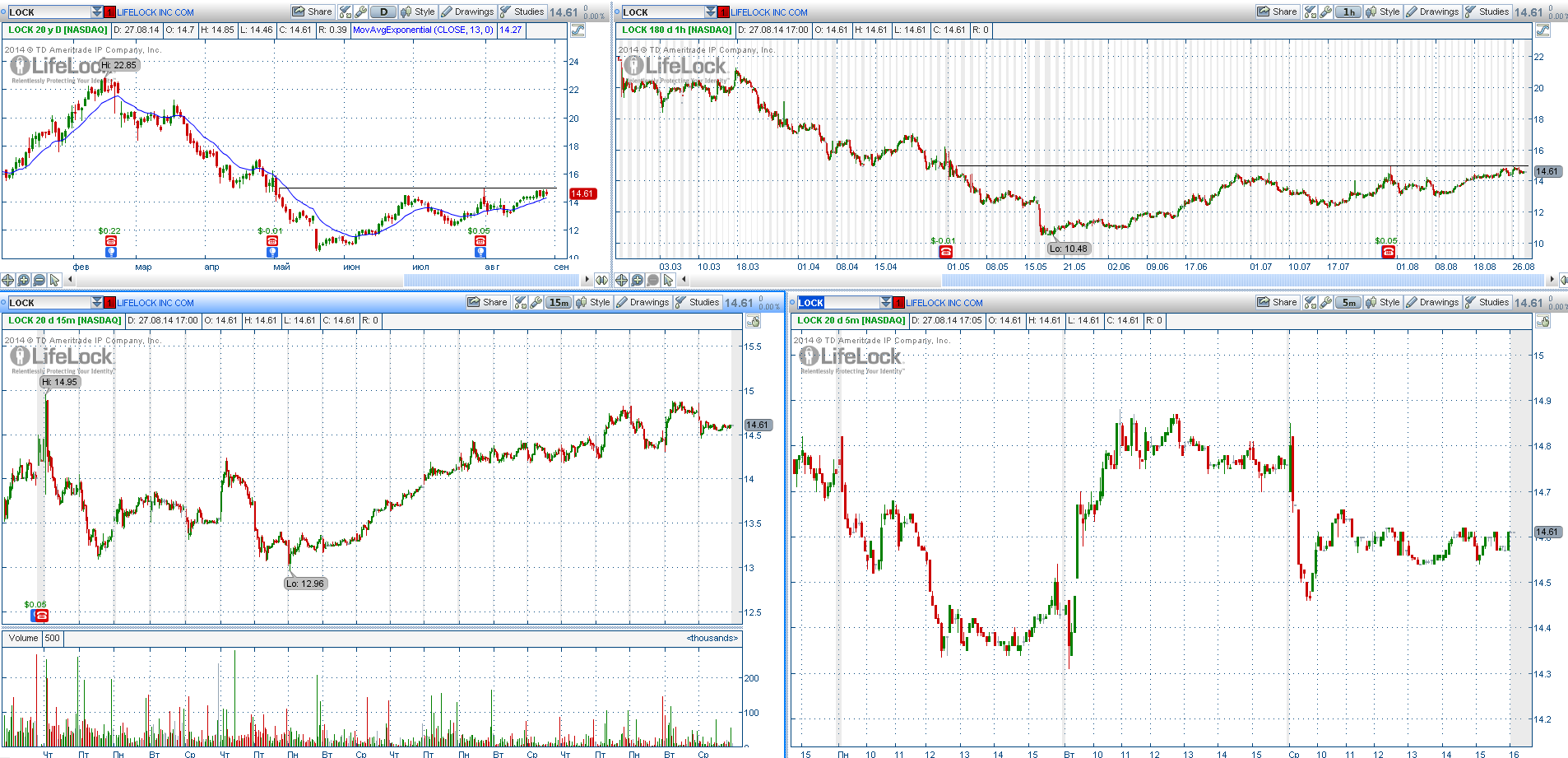Click the earnings phone marker near авг on daily chart
Image resolution: width=1568 pixels, height=758 pixels.
pos(480,241)
